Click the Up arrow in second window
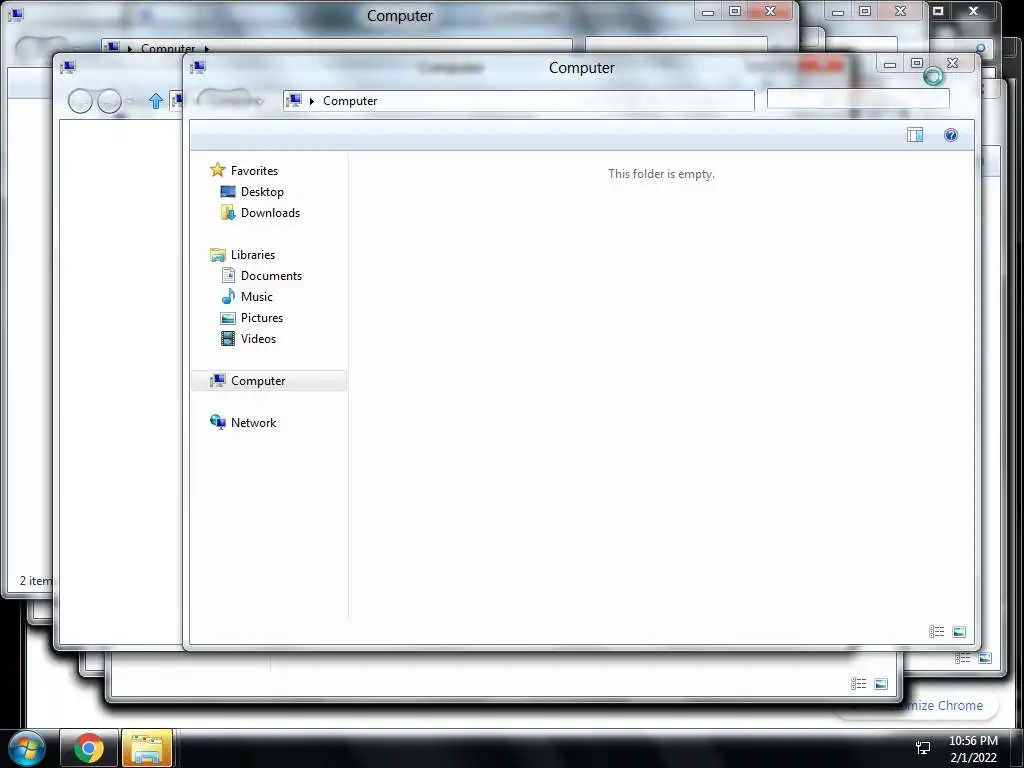This screenshot has width=1024, height=768. pyautogui.click(x=155, y=101)
